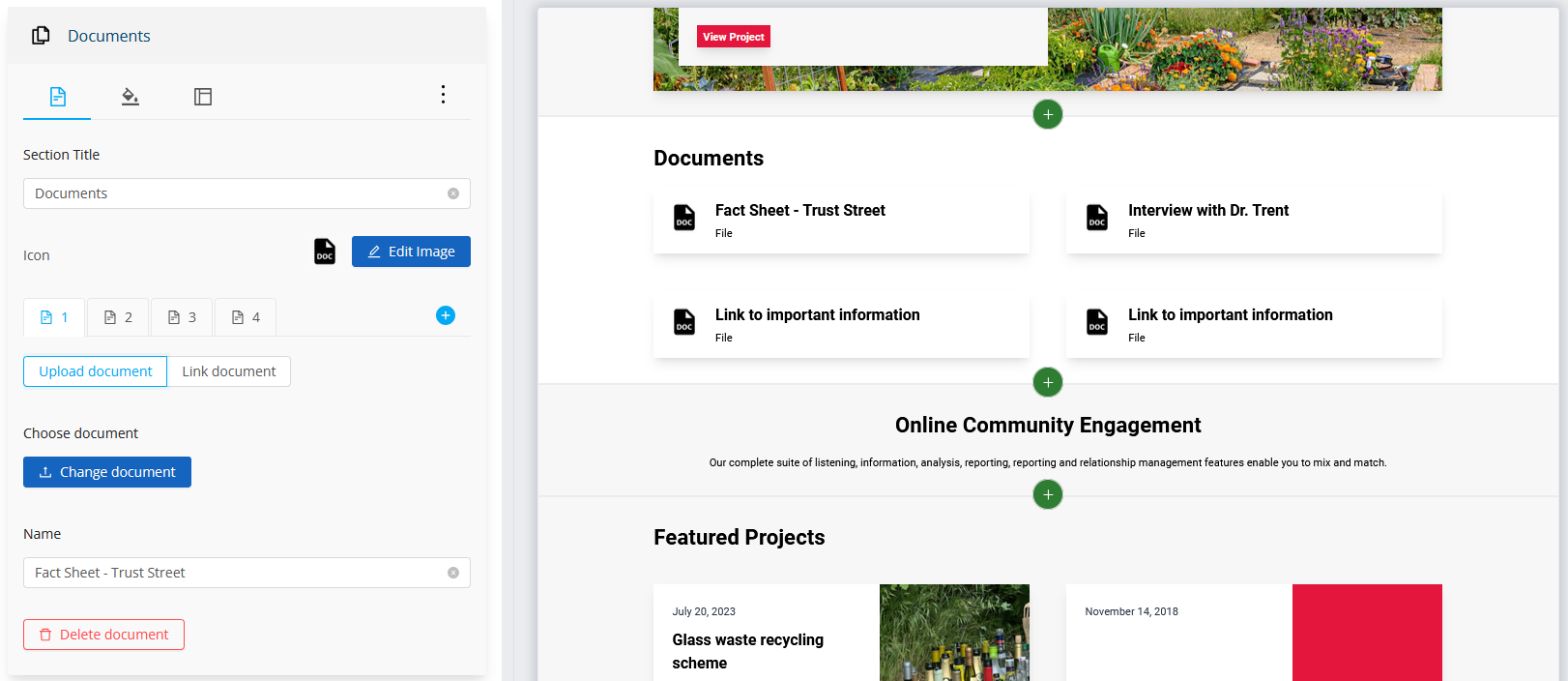The image size is (1568, 681).
Task: Click the DOC icon preview beside Edit Image
Action: (325, 252)
